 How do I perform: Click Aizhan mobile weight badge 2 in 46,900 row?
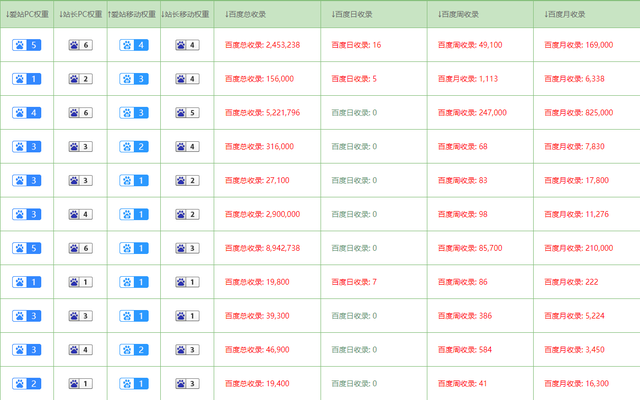click(x=134, y=350)
